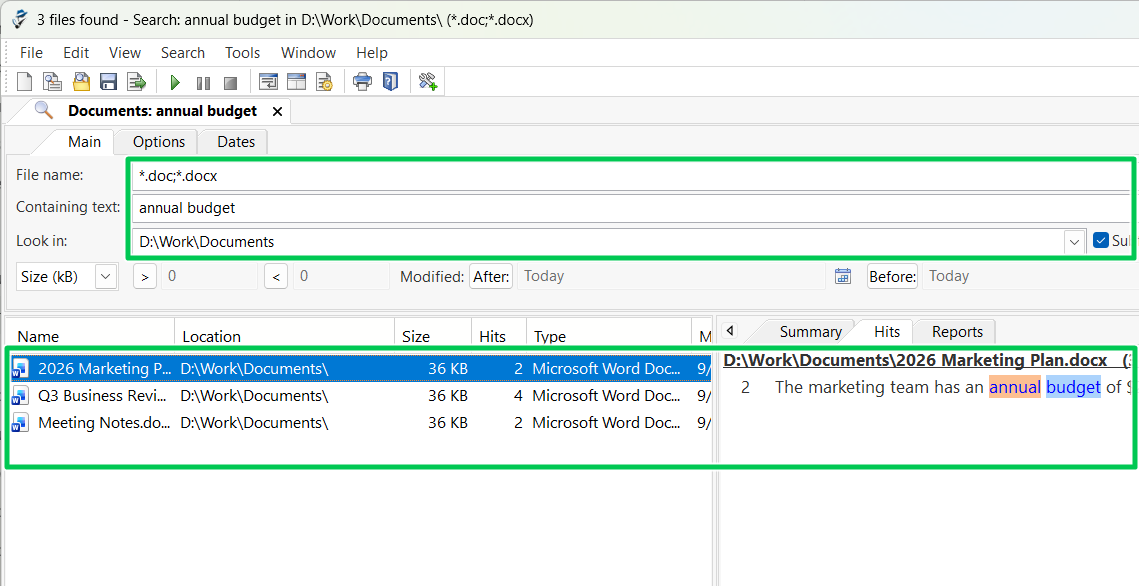This screenshot has height=586, width=1139.
Task: Expand the Look in dropdown arrow
Action: point(1074,242)
